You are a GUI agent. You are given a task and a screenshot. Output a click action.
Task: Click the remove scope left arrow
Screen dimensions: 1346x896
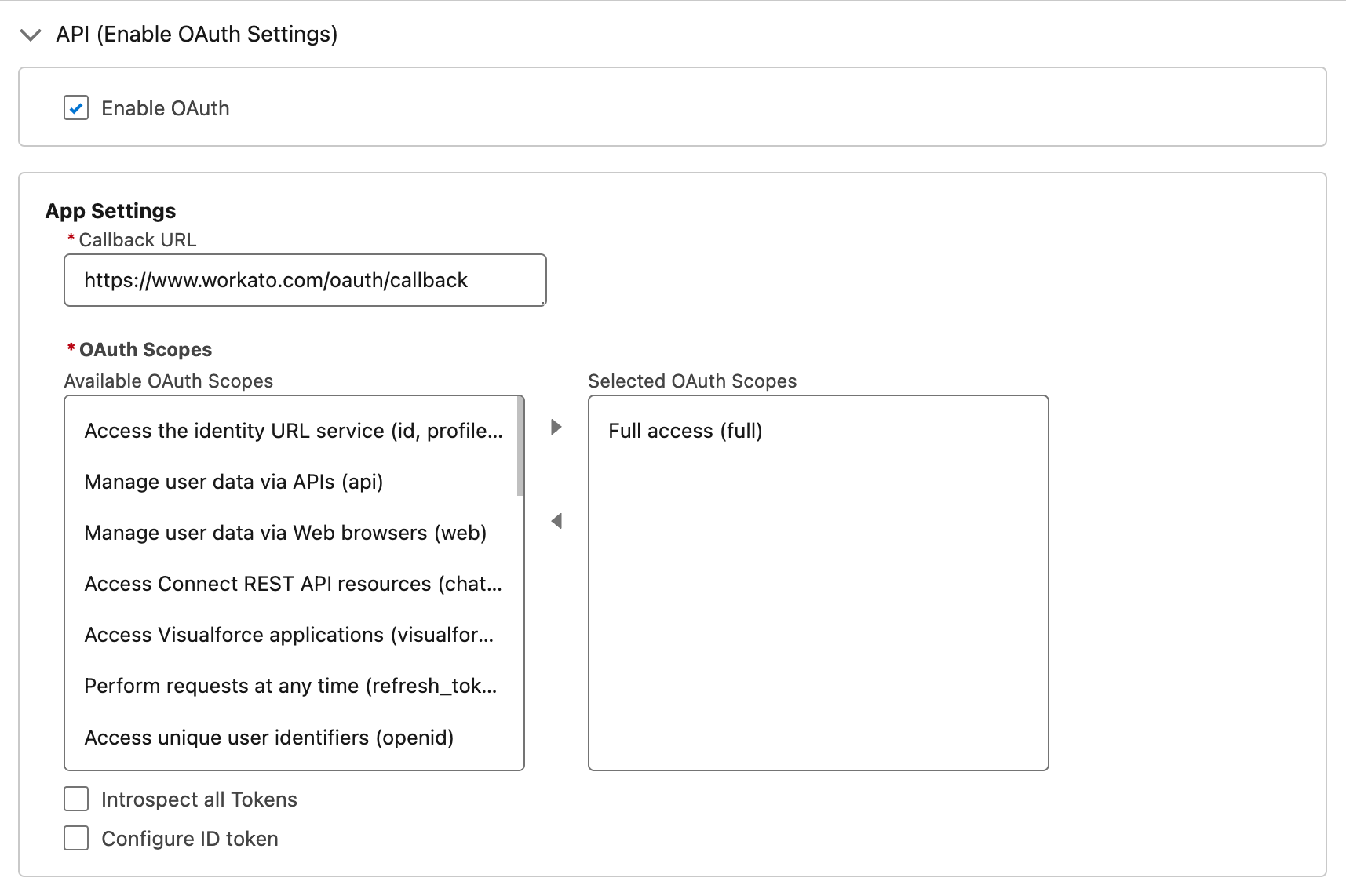556,520
